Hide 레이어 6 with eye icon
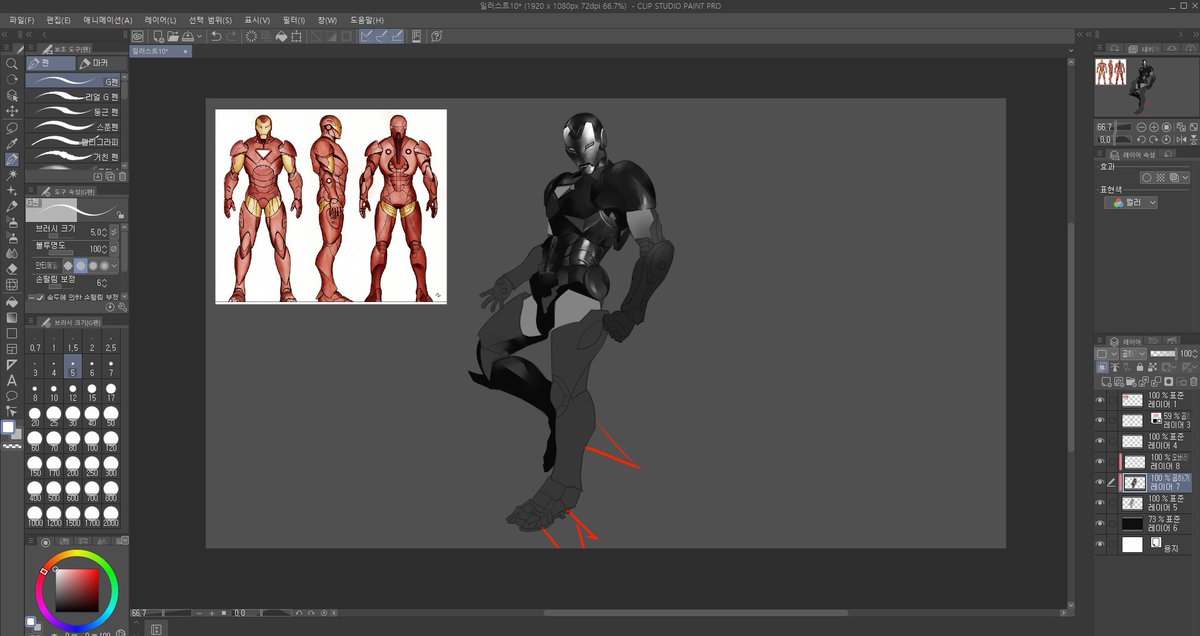 (1100, 523)
